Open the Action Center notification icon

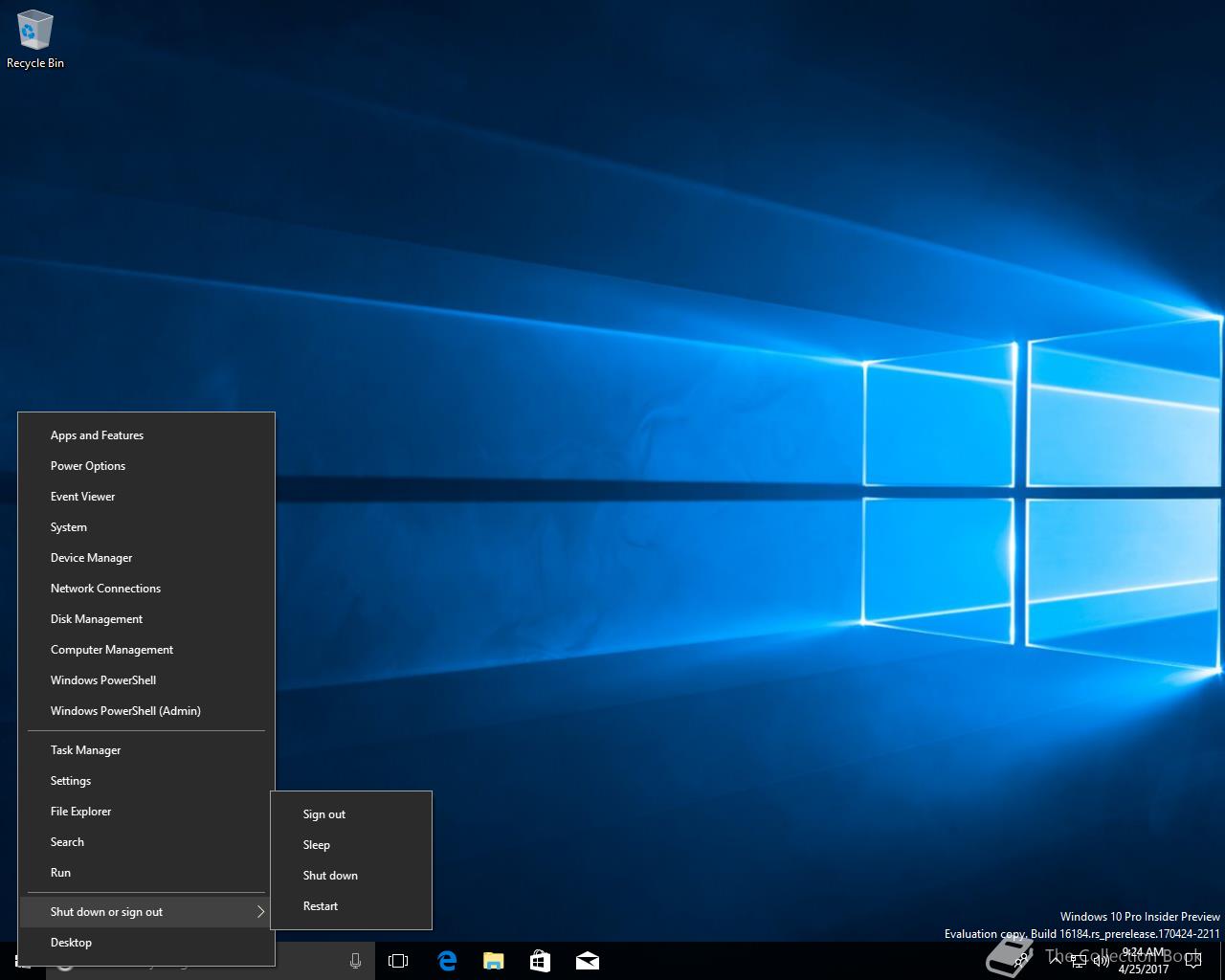pos(1192,961)
